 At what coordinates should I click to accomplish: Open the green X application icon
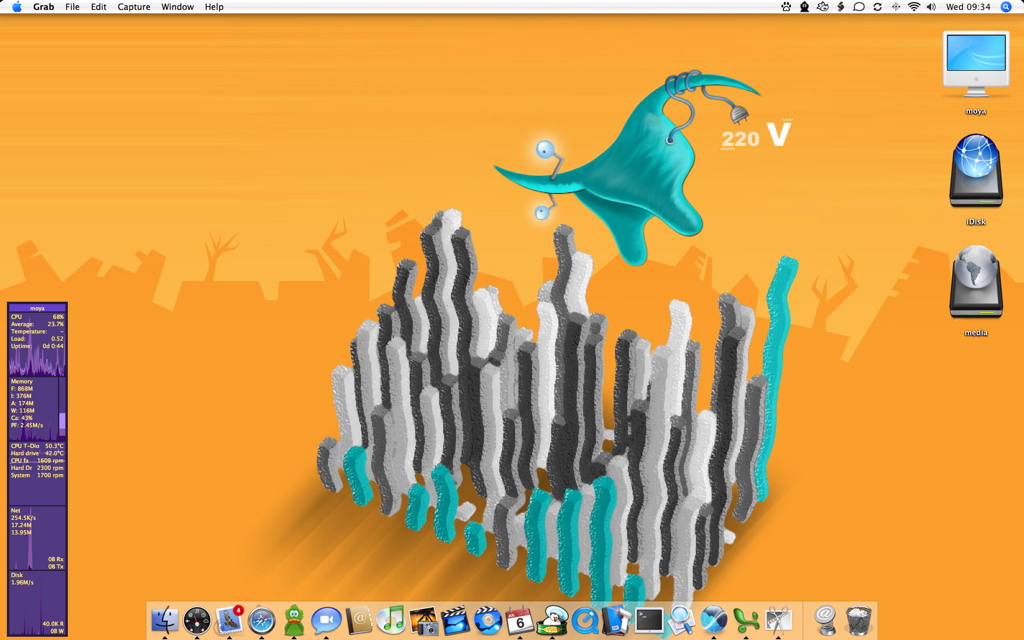[746, 620]
